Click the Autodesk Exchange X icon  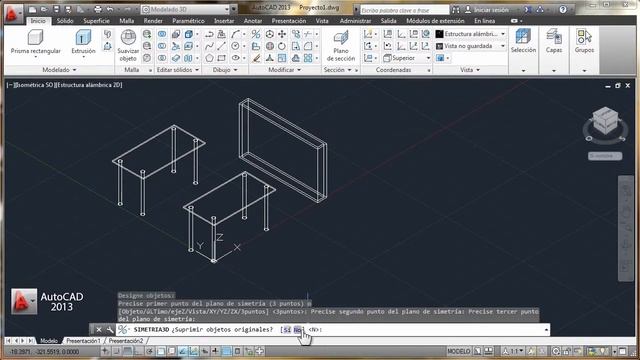coord(528,9)
